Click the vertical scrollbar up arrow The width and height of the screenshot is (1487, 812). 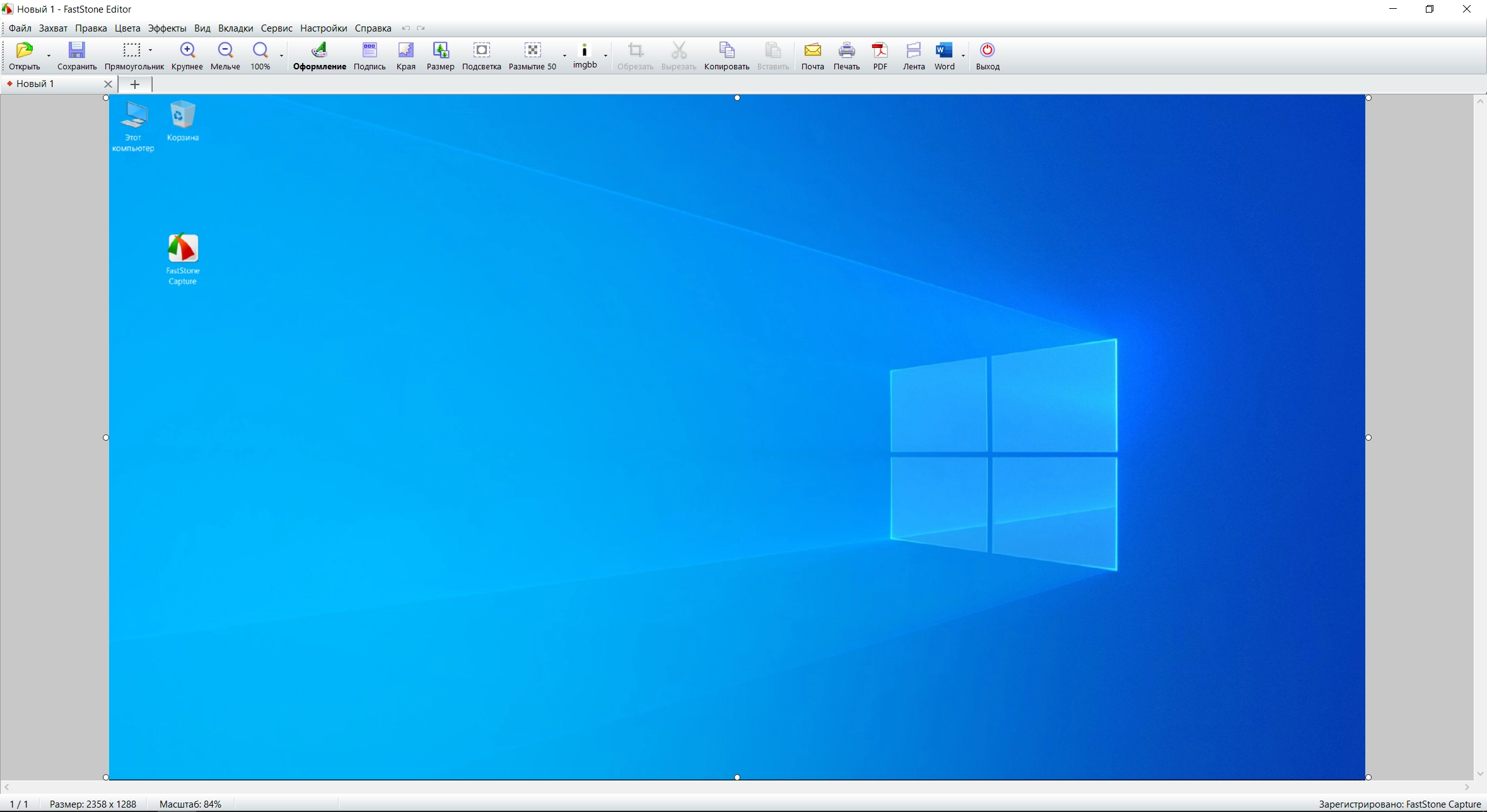[1480, 101]
